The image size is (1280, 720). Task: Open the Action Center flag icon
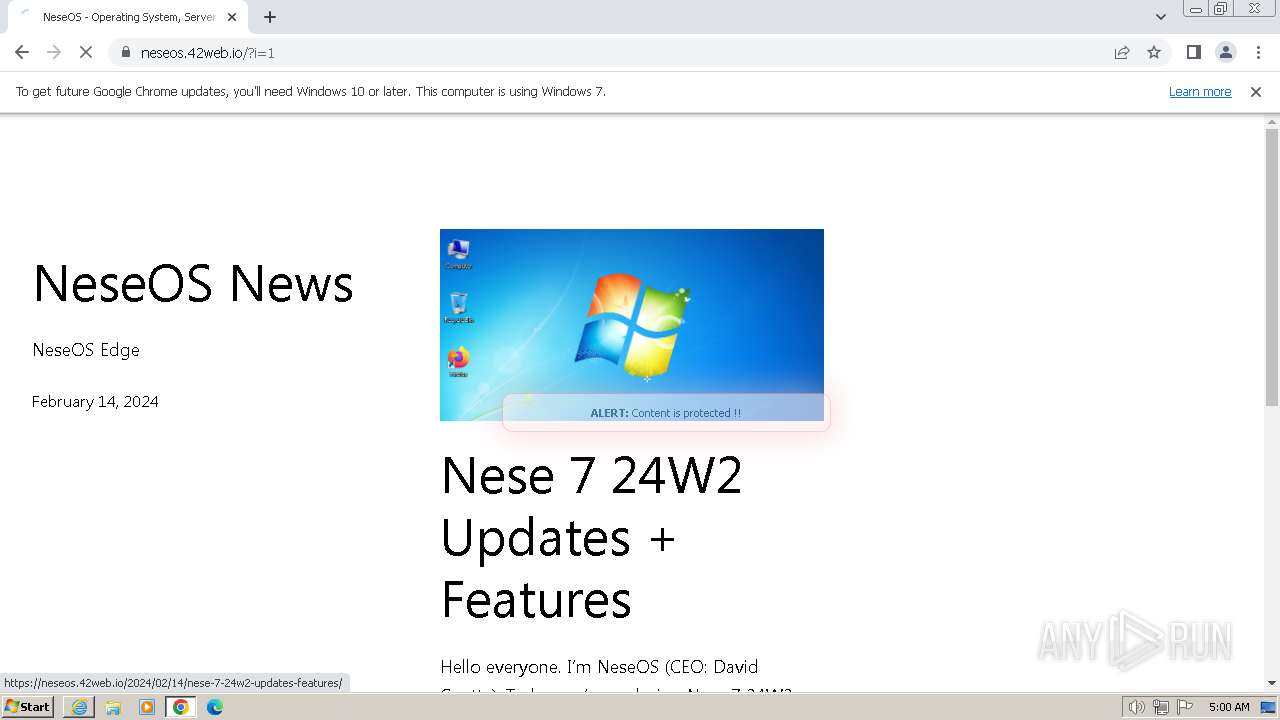click(x=1185, y=707)
